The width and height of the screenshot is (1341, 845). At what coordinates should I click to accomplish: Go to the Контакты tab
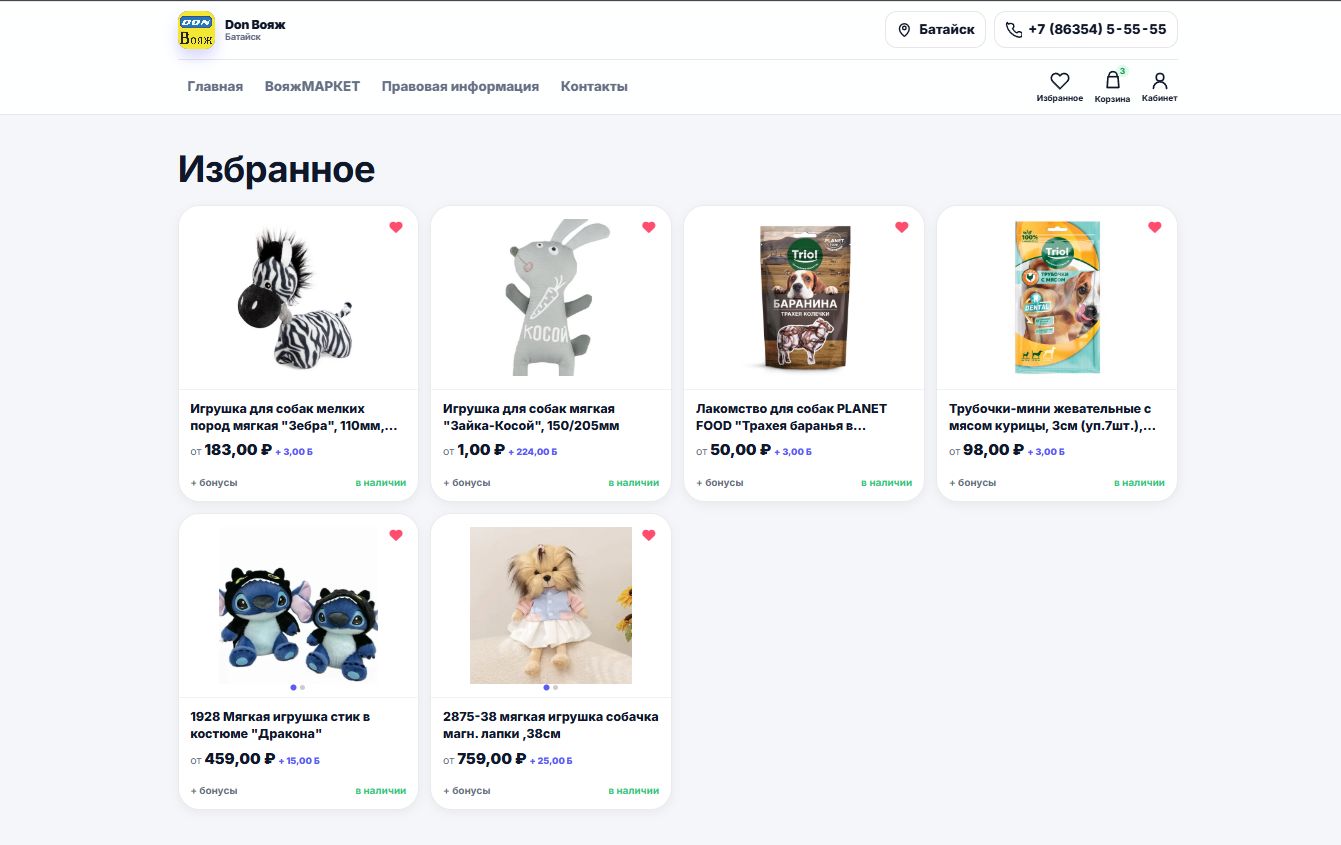[x=594, y=86]
